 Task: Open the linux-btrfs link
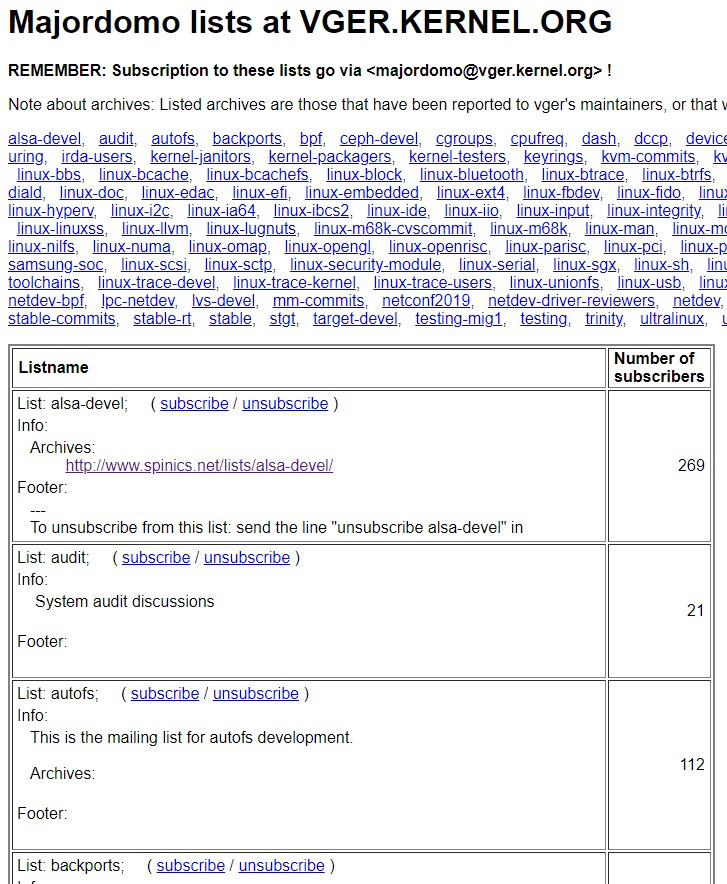676,175
